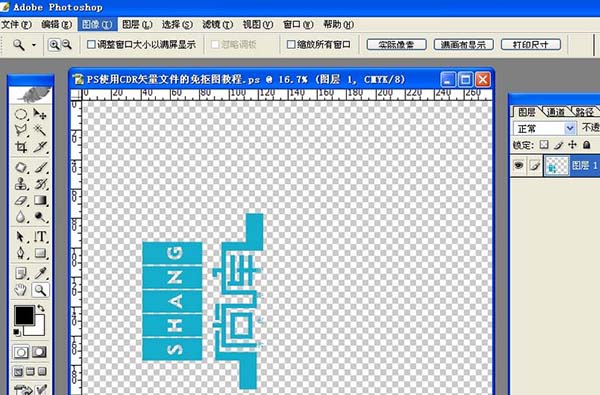The image size is (600, 395).
Task: Switch to full screen with menu bar mode
Action: pyautogui.click(x=30, y=371)
